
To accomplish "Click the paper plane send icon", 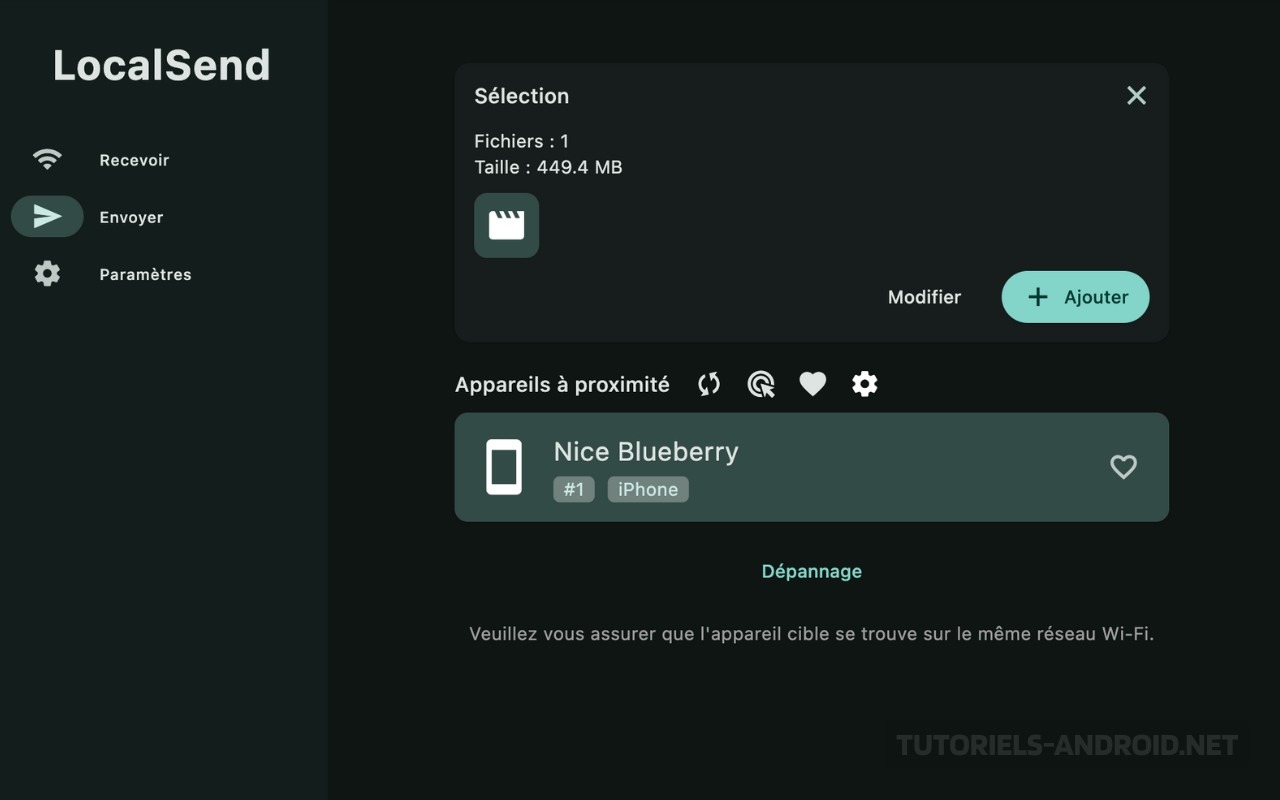I will [47, 216].
